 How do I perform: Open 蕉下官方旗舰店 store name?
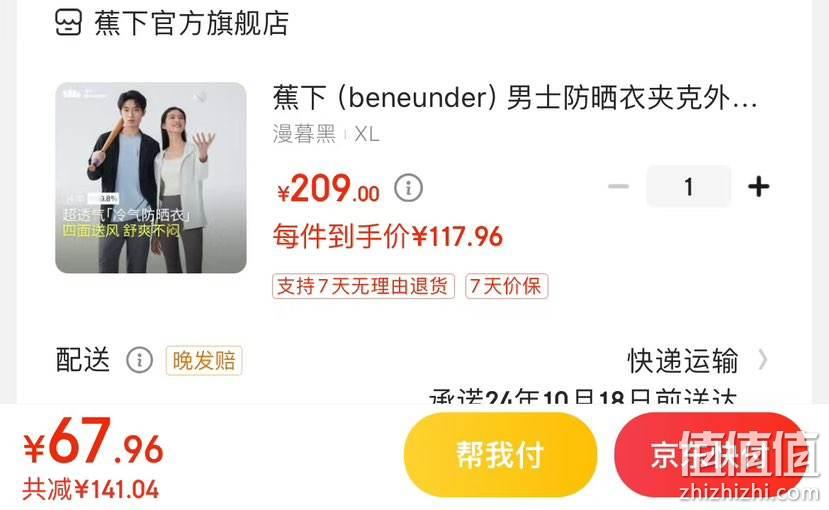[191, 23]
